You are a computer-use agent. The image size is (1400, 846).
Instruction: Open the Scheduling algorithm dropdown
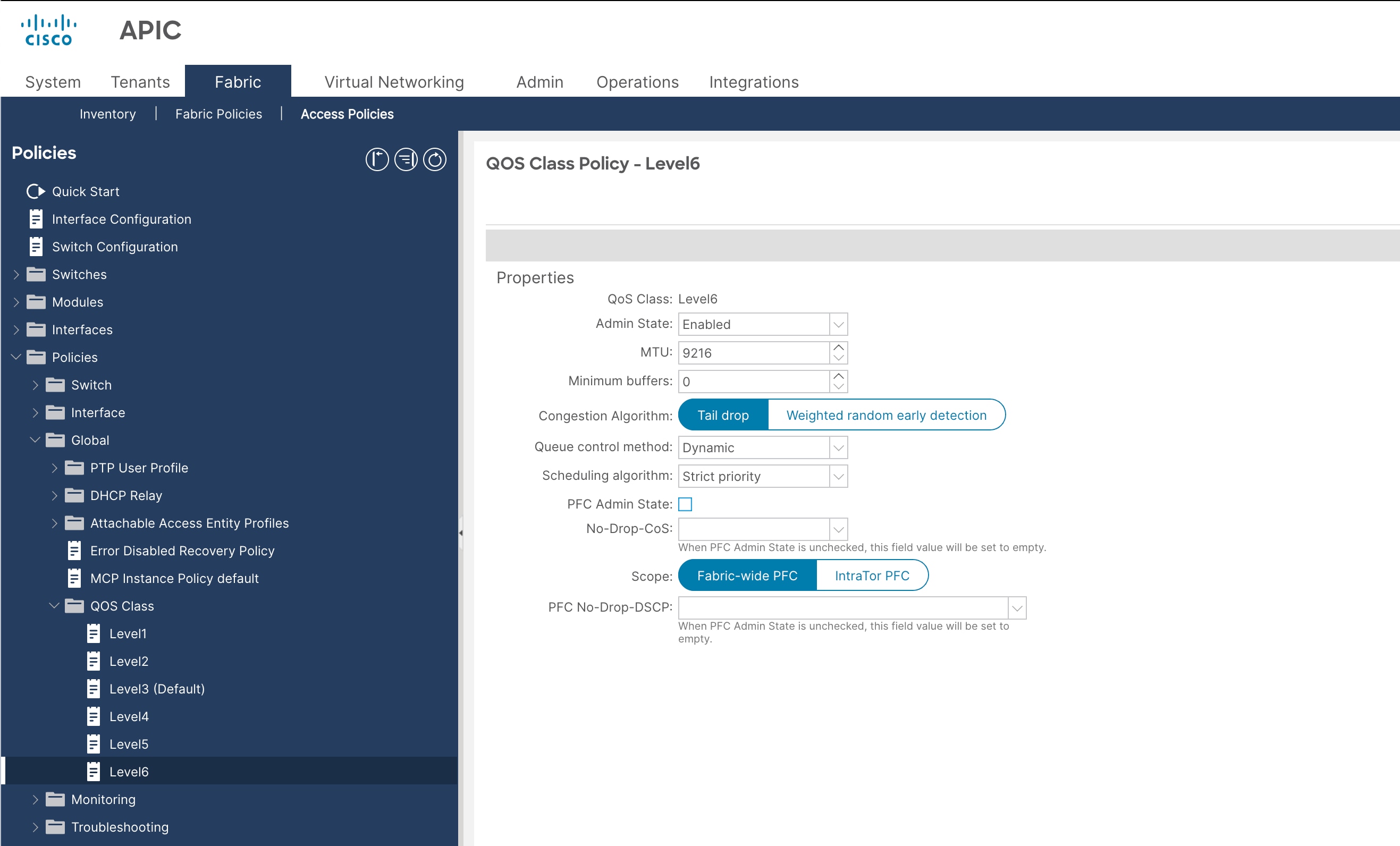coord(838,476)
